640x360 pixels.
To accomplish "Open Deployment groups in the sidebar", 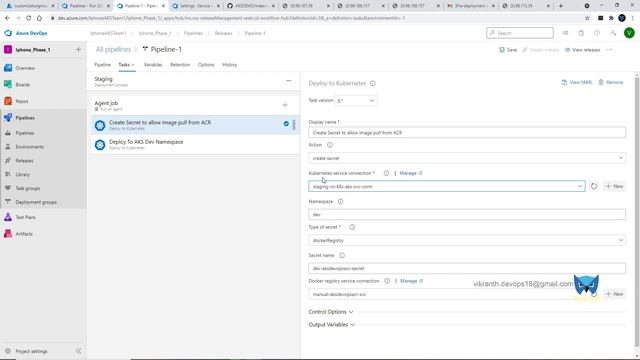I will click(x=36, y=202).
